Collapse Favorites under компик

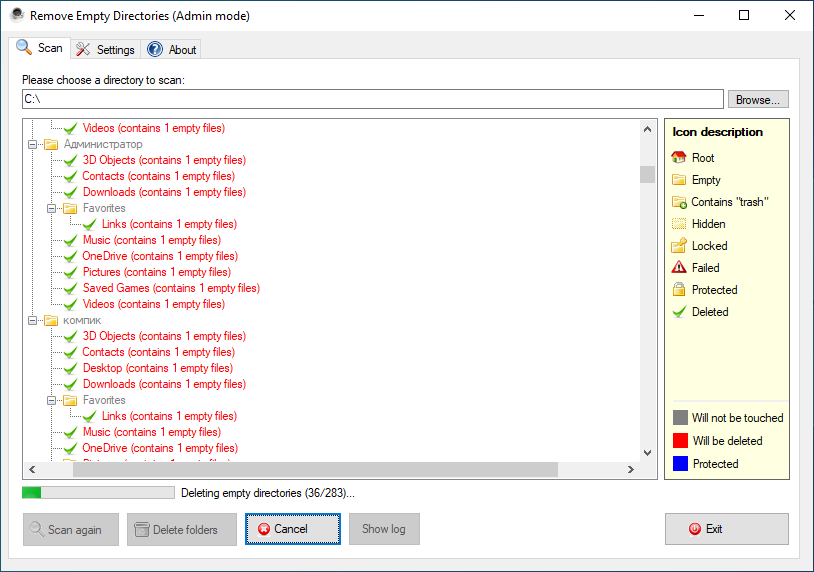(x=51, y=400)
